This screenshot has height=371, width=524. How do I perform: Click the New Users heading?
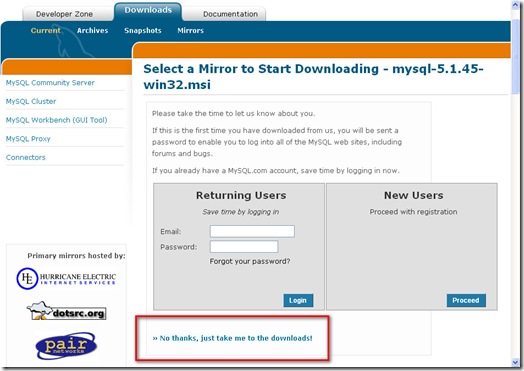point(414,195)
